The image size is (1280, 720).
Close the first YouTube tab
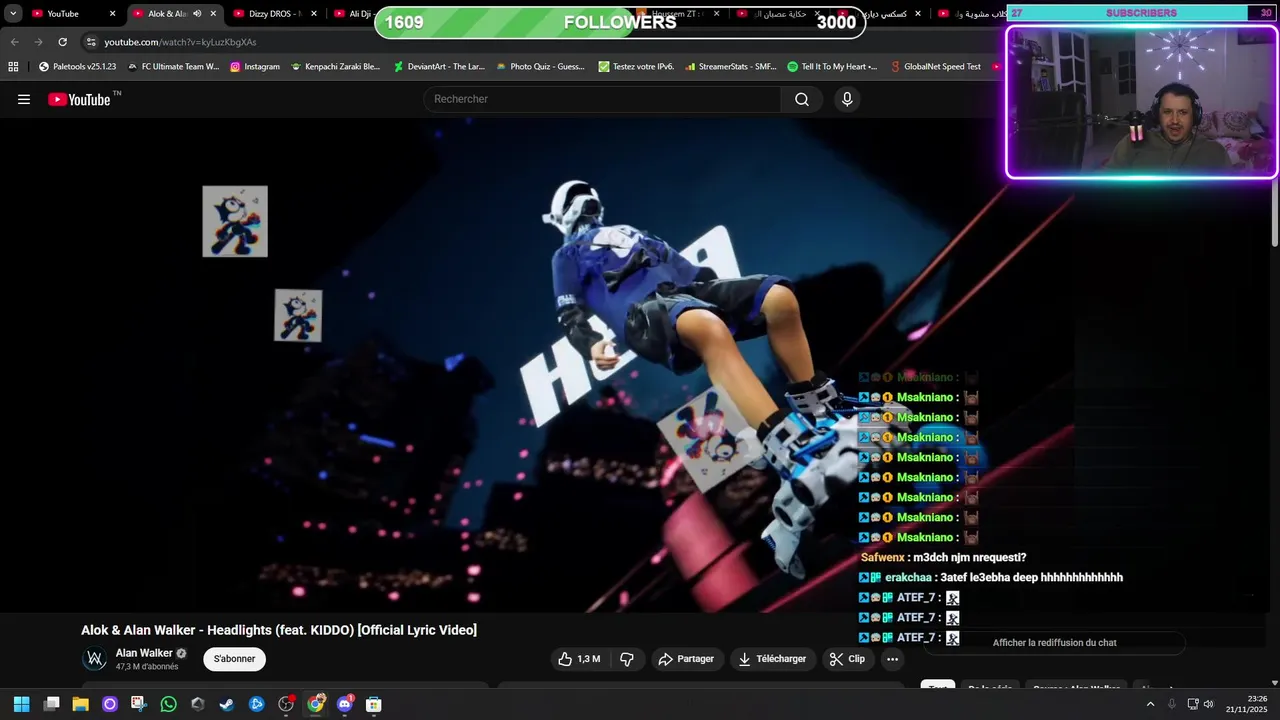(112, 14)
